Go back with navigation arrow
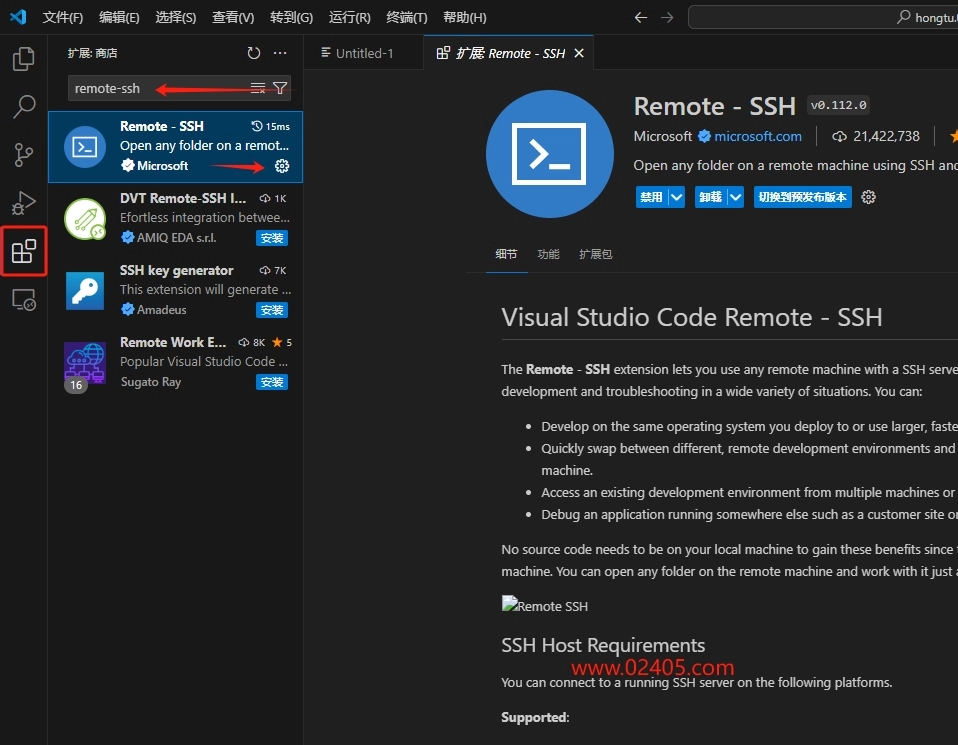The width and height of the screenshot is (958, 745). pos(640,17)
